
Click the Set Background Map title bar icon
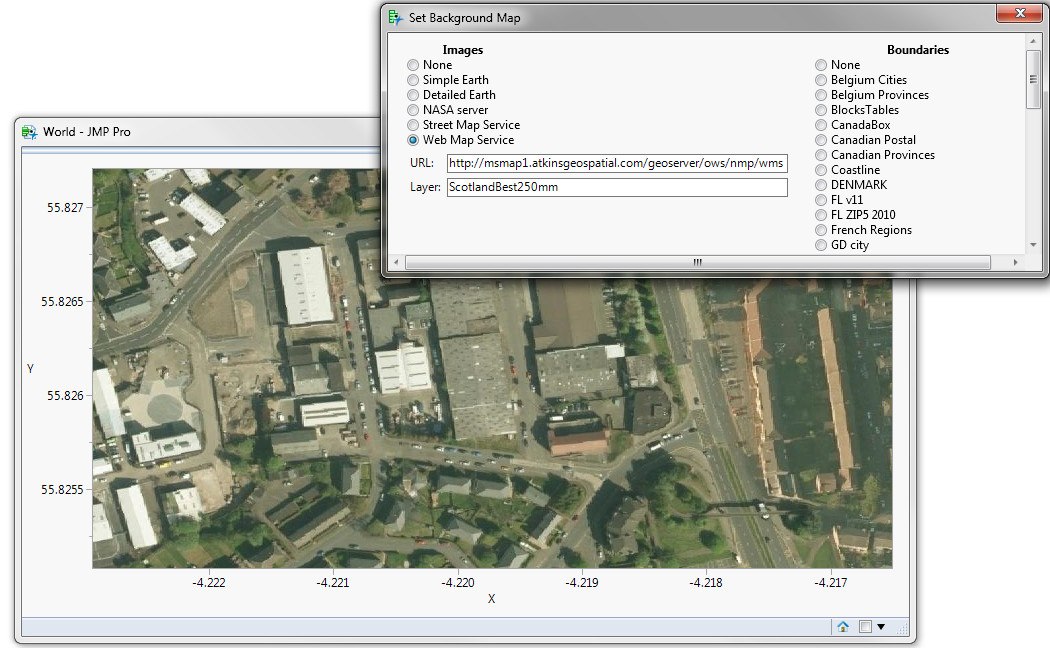(x=396, y=17)
